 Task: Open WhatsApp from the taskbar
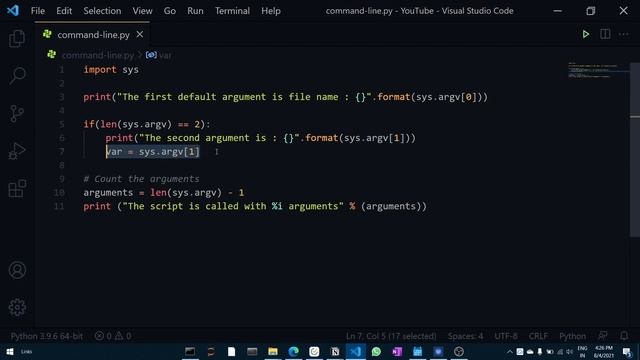376,351
